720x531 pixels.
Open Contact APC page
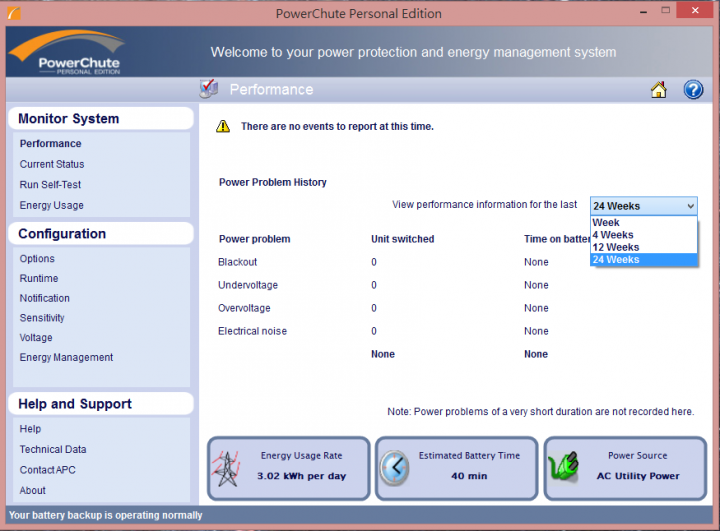pos(47,470)
